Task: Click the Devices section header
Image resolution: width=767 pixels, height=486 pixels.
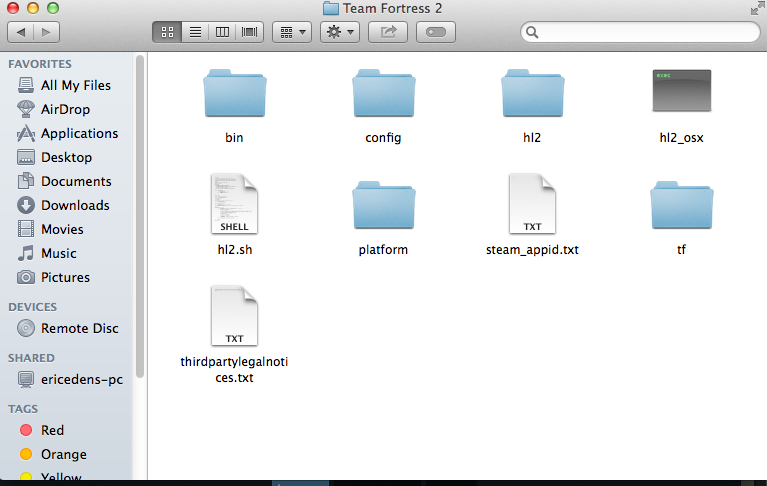Action: click(x=32, y=307)
